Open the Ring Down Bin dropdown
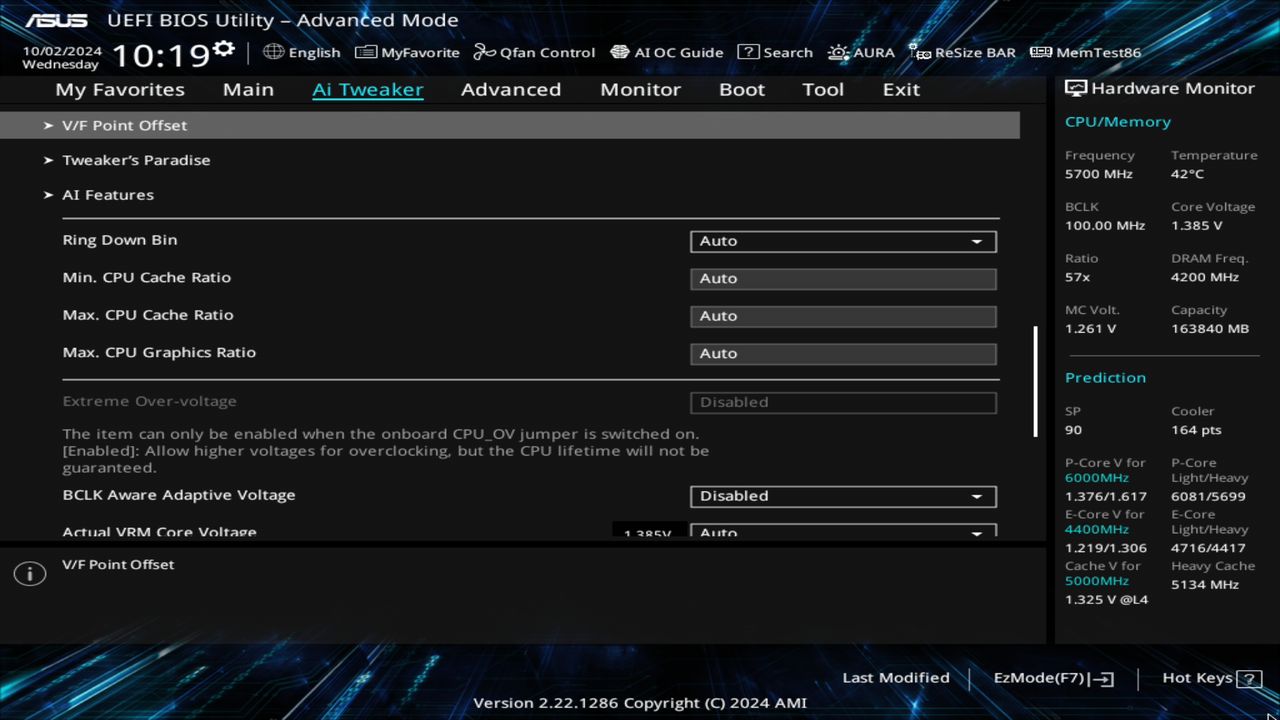This screenshot has width=1280, height=720. coord(843,241)
